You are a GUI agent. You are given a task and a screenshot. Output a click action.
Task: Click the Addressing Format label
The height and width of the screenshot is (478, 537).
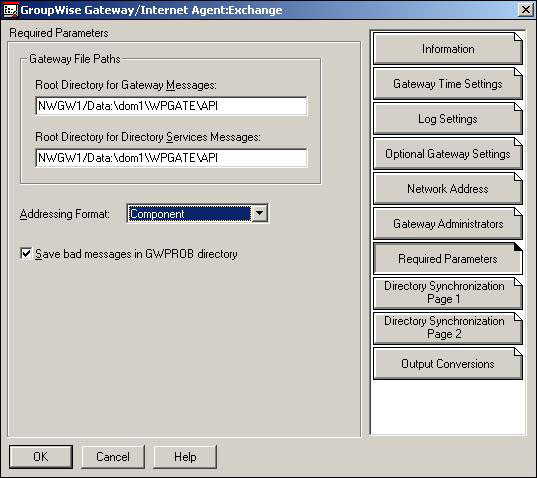(65, 214)
